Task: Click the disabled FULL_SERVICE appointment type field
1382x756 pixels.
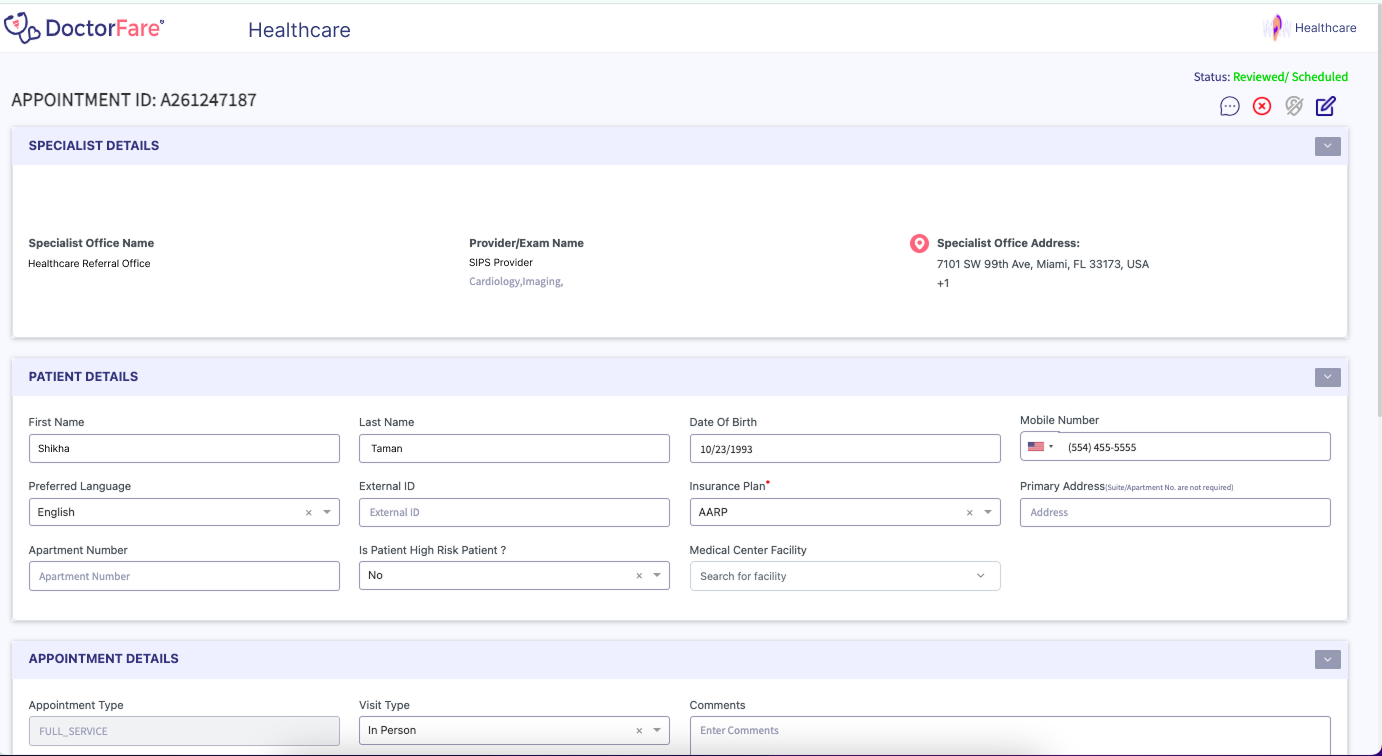Action: pos(184,731)
